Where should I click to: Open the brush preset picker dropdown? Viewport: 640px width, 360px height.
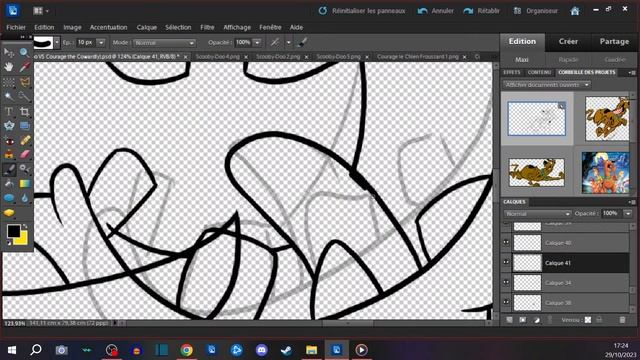(x=57, y=42)
